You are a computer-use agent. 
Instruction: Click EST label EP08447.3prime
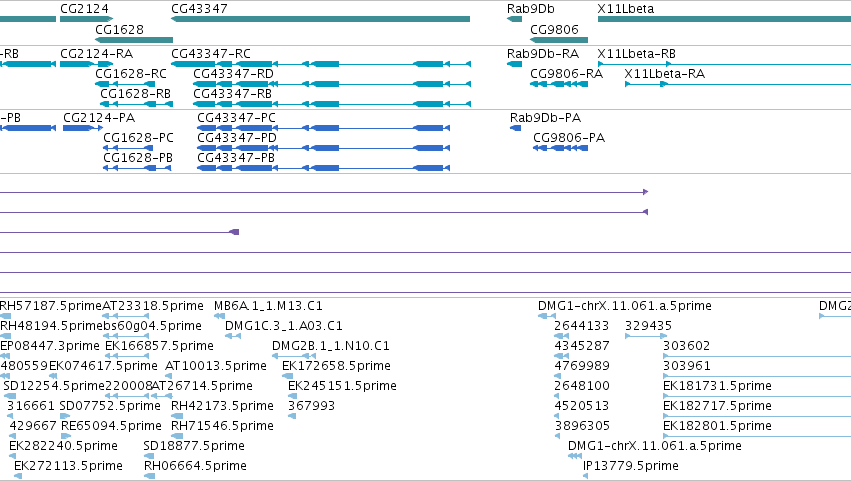[x=50, y=346]
